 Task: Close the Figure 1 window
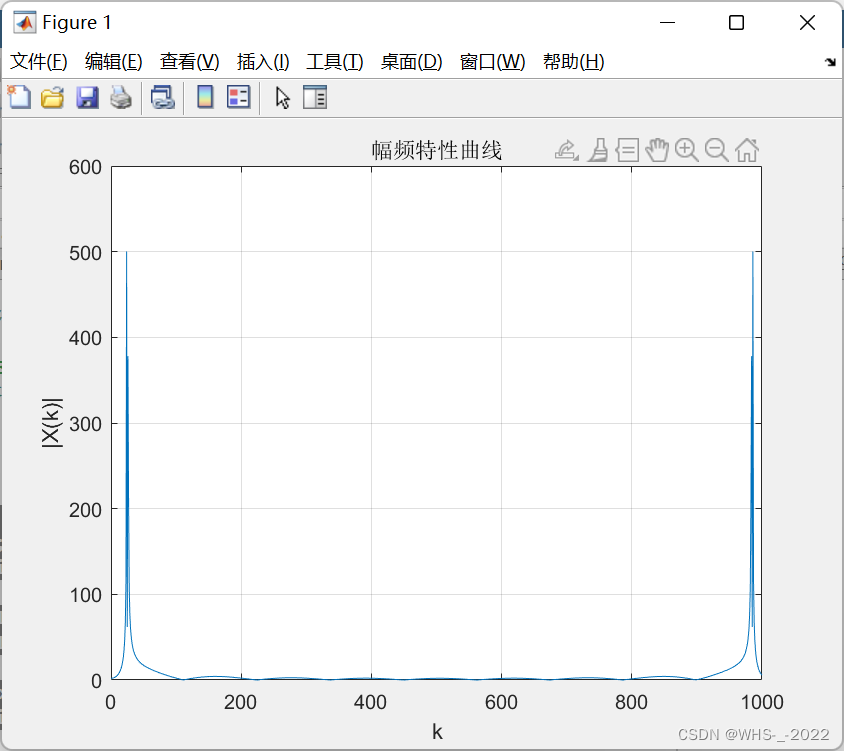coord(807,23)
